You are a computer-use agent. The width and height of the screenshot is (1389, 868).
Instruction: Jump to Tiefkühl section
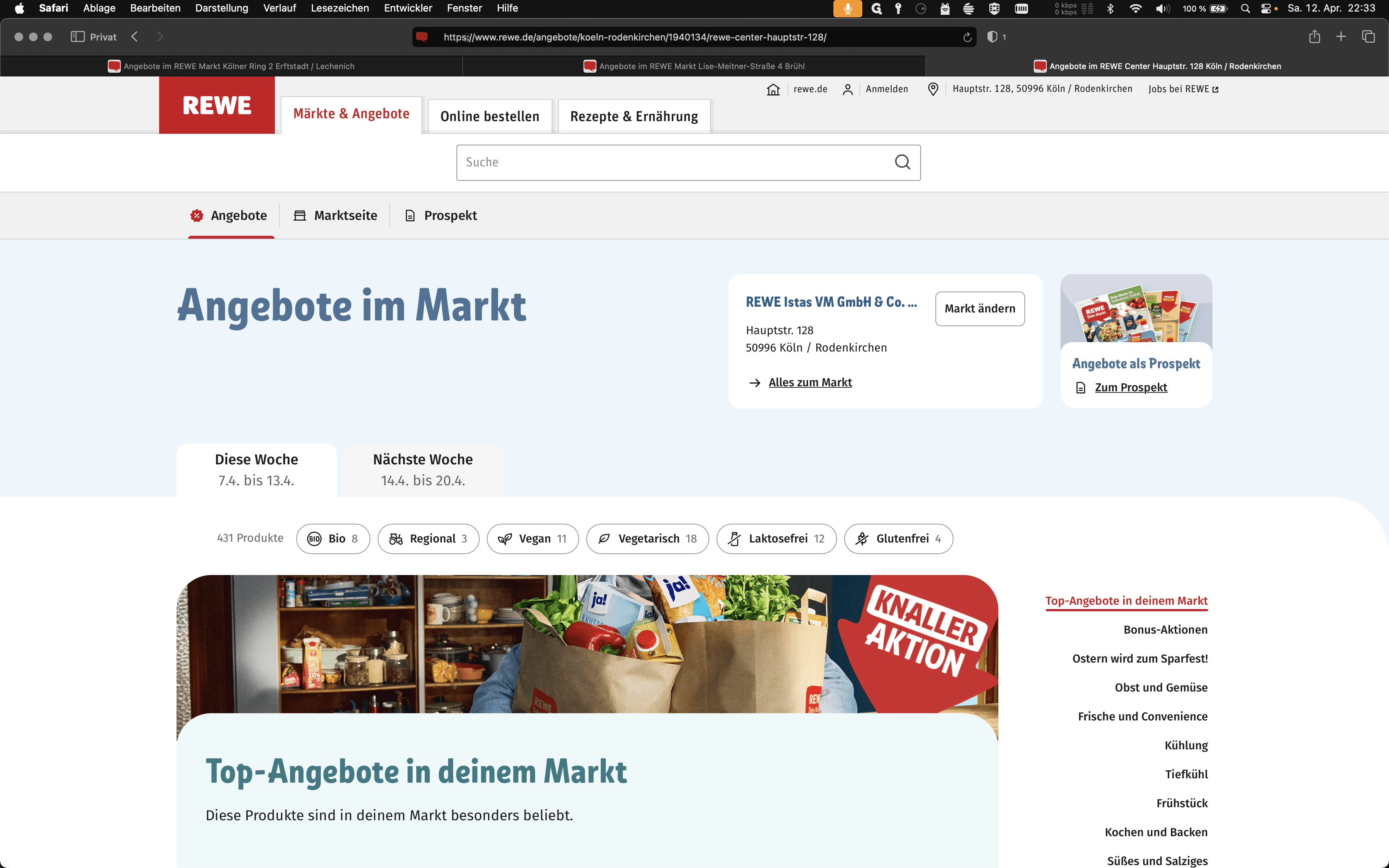tap(1186, 774)
